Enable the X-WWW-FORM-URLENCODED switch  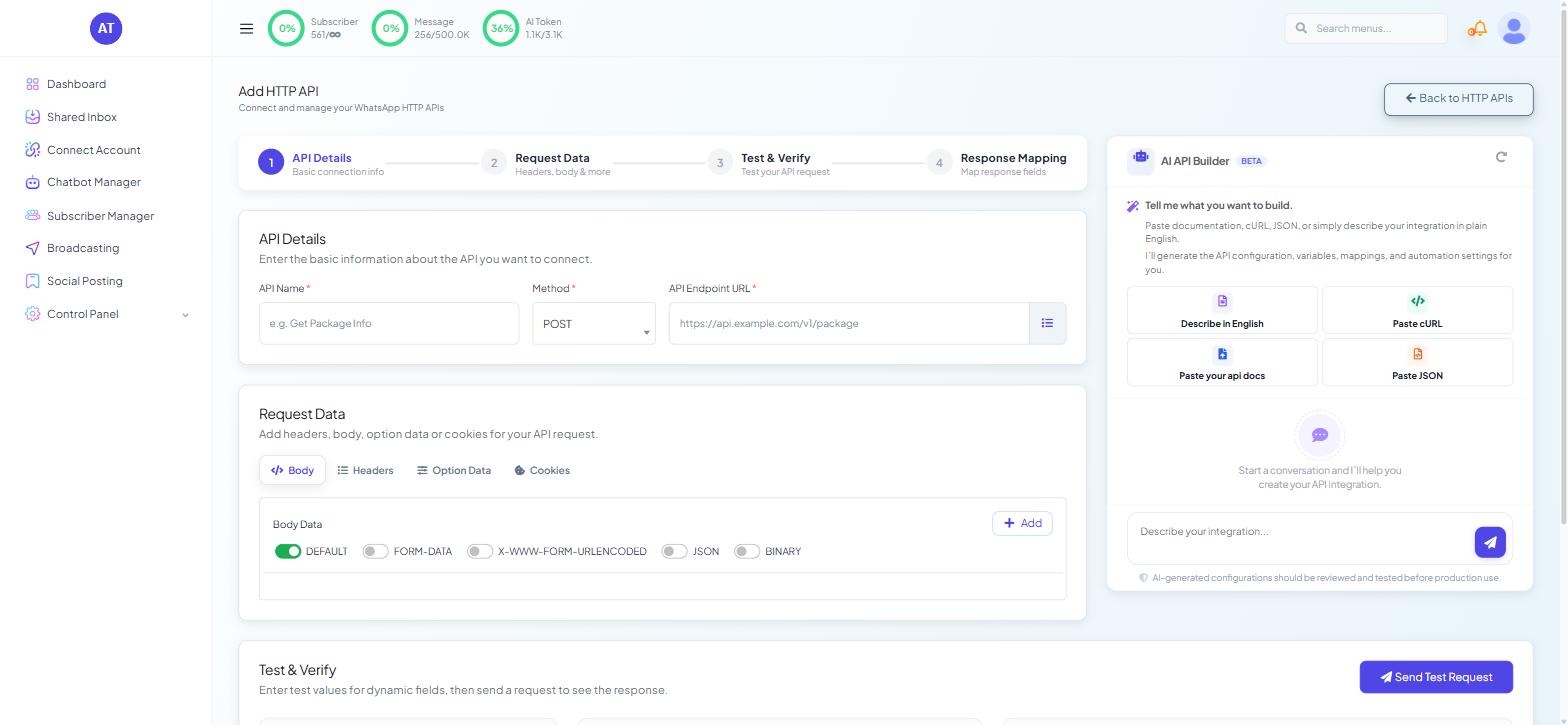point(480,551)
